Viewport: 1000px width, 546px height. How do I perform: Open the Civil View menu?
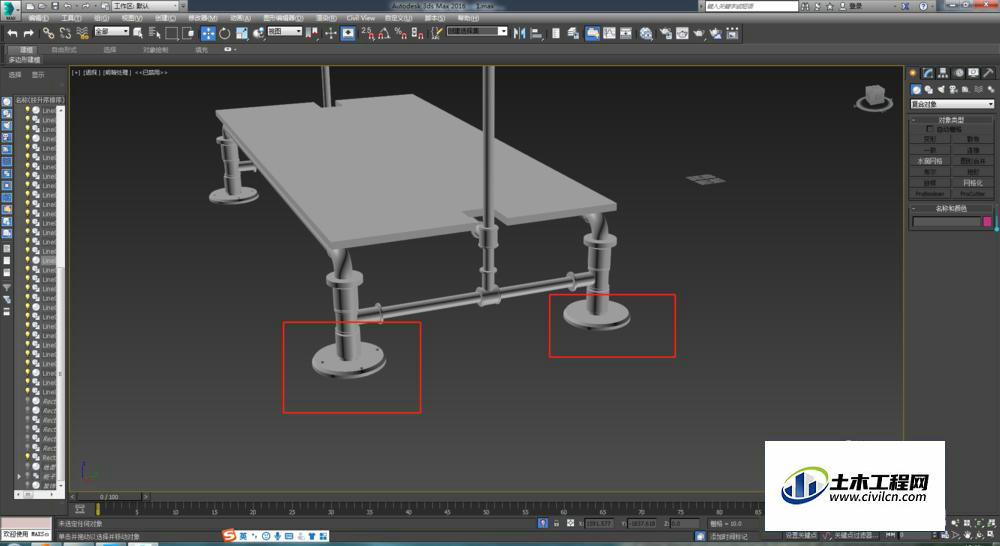click(361, 18)
